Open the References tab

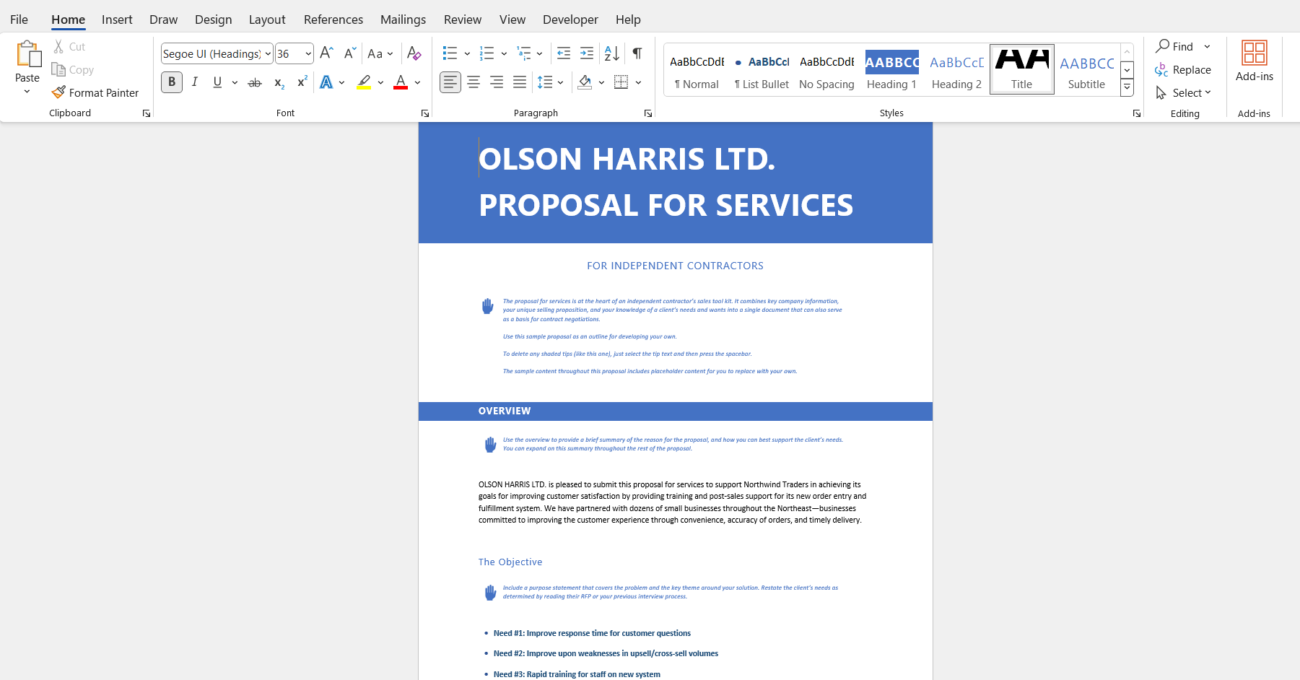[333, 20]
